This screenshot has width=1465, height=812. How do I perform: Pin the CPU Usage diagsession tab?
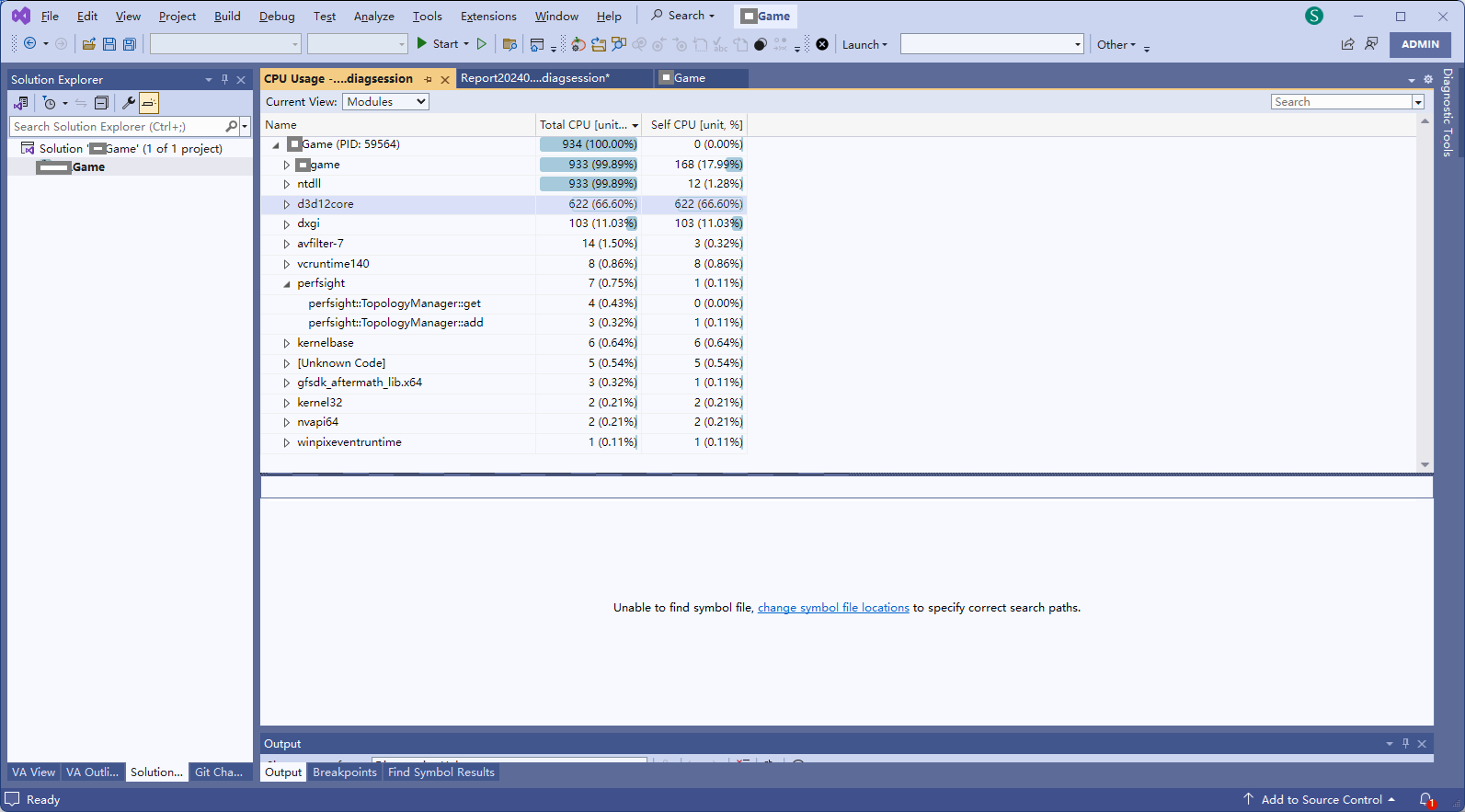click(x=429, y=79)
